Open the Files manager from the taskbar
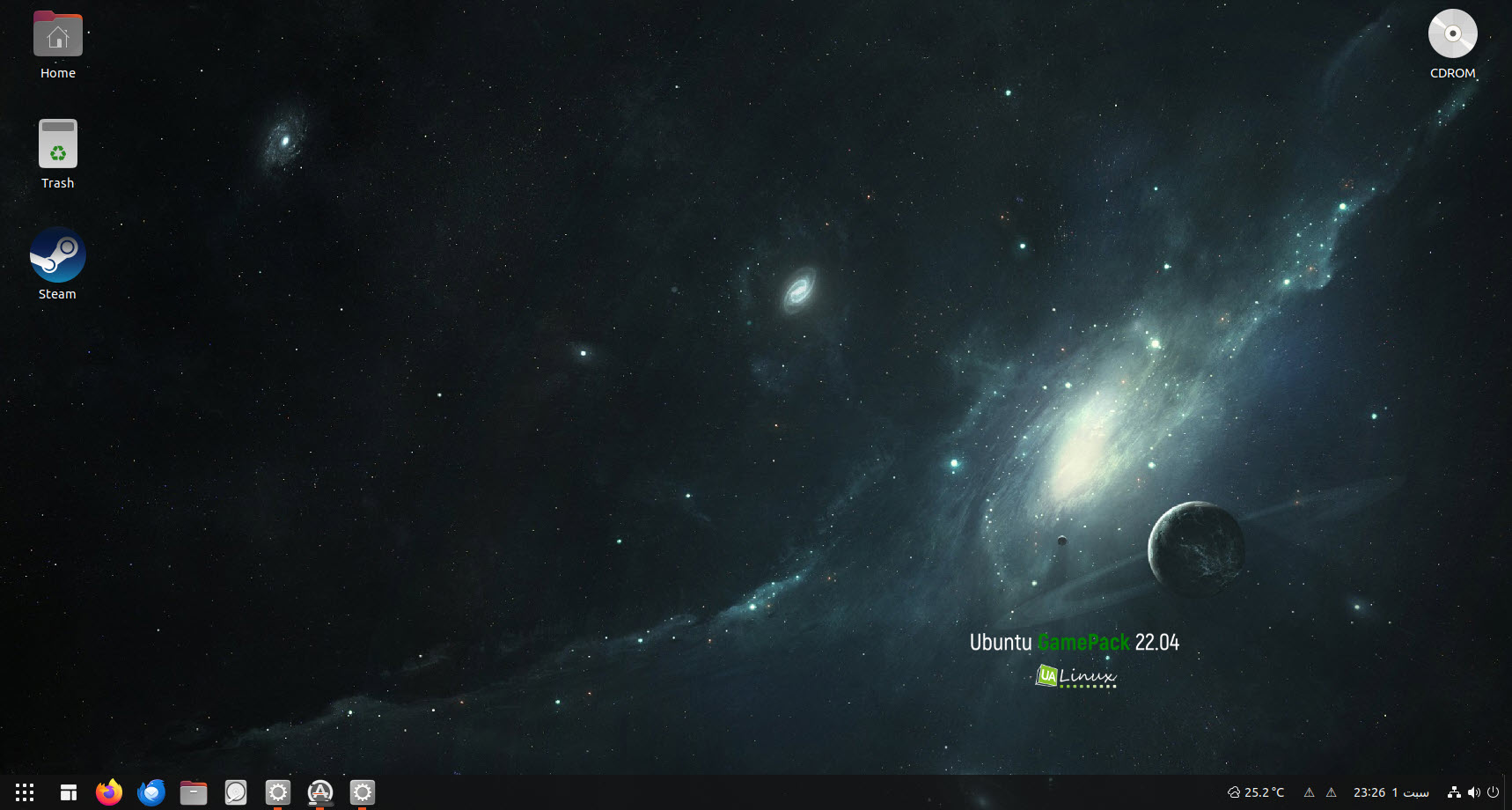 194,792
